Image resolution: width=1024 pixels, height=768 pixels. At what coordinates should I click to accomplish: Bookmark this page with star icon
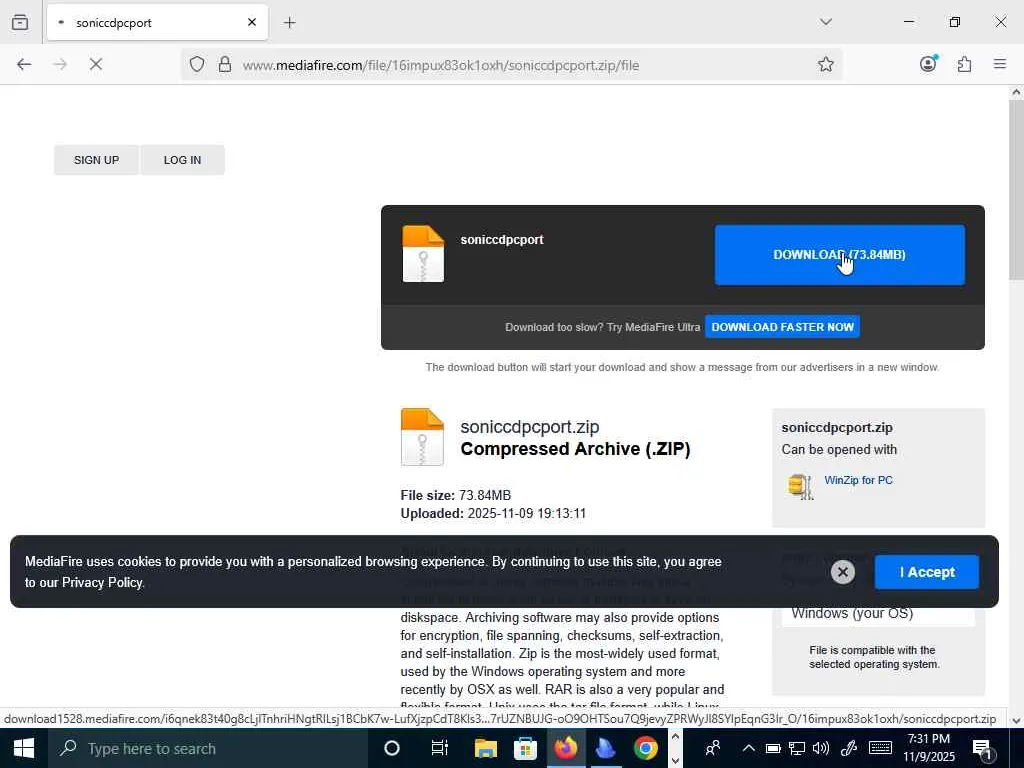click(x=825, y=64)
